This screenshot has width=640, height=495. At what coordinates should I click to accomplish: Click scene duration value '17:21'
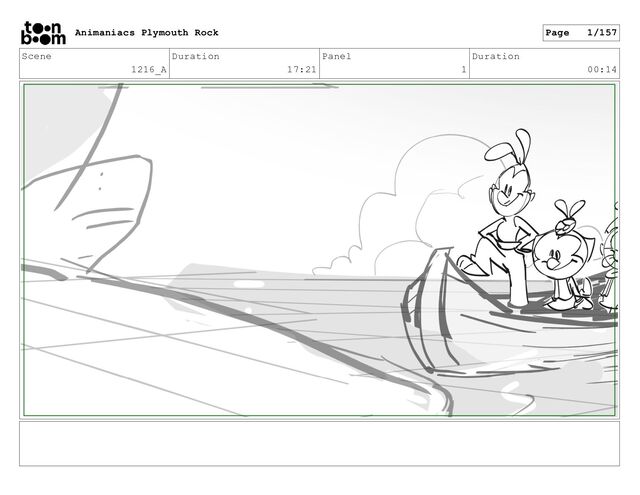[302, 69]
